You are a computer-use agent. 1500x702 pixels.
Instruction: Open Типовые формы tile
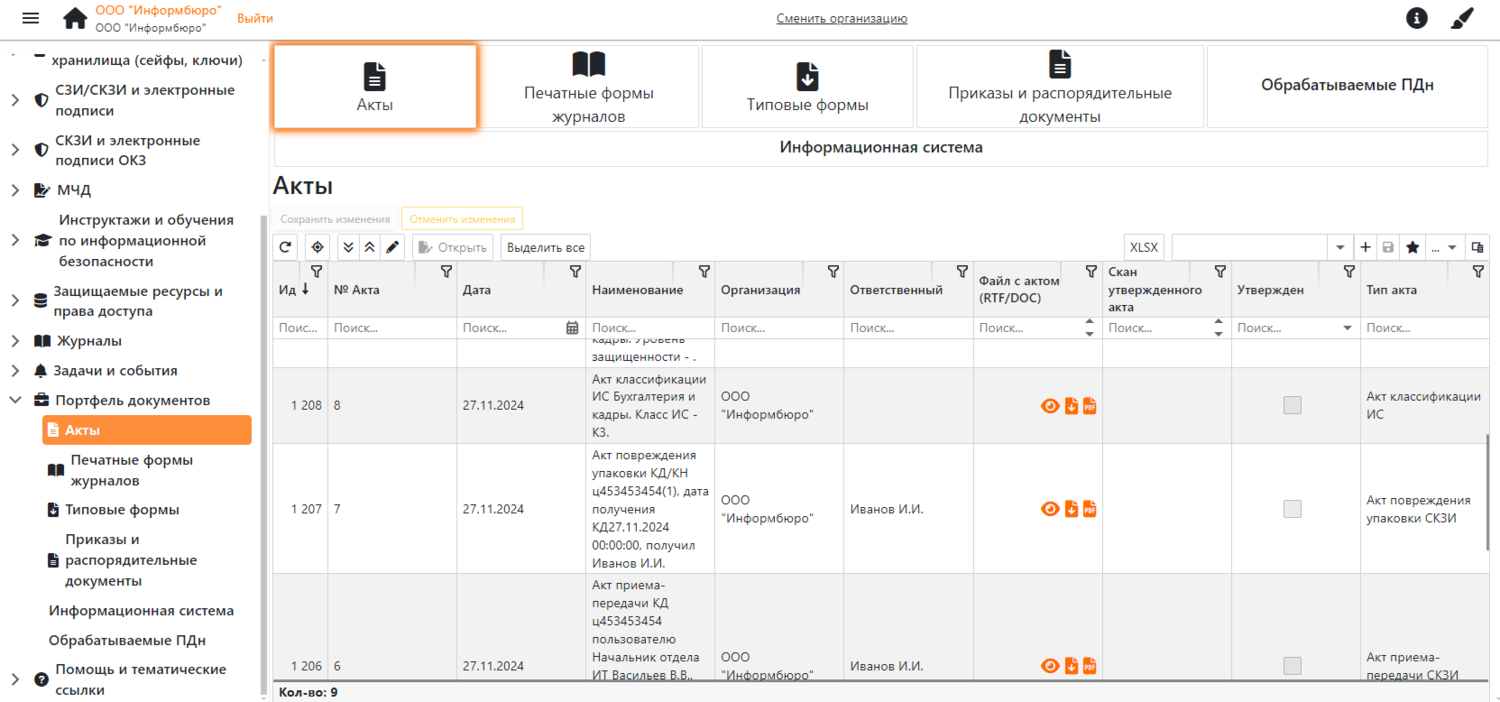click(x=807, y=86)
